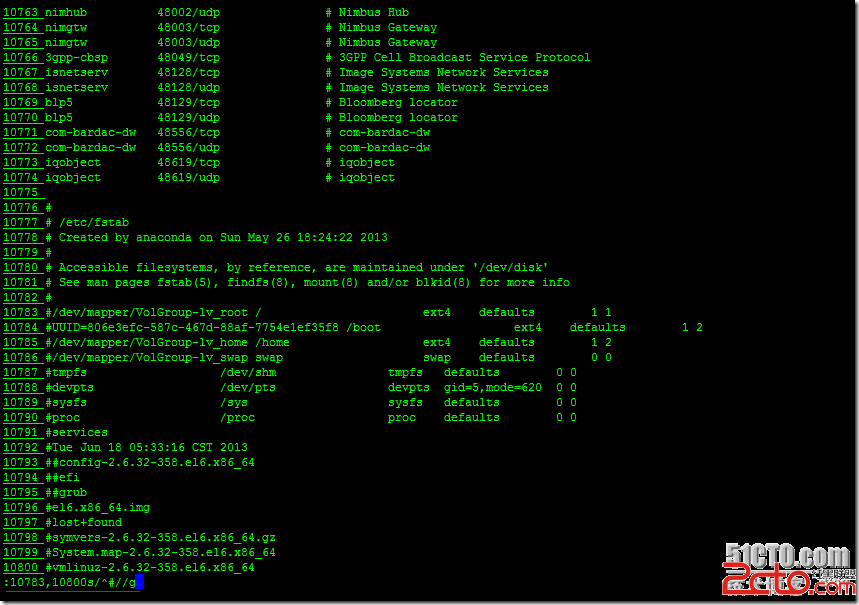Image resolution: width=859 pixels, height=605 pixels.
Task: Click "#/dev/mapper/VolGroup-lv_home" on line 10785
Action: (x=147, y=343)
